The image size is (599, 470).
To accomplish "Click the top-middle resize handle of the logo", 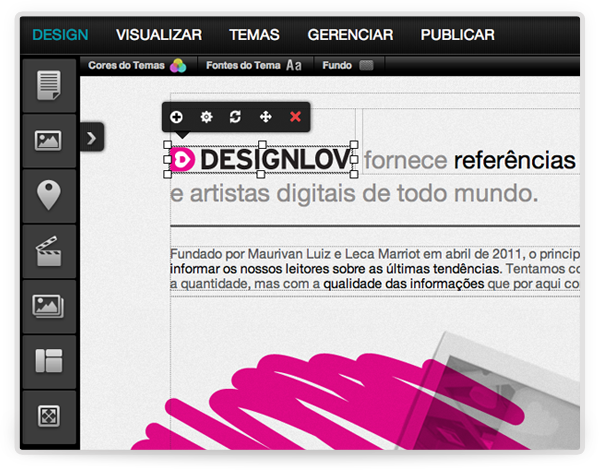I will point(262,144).
